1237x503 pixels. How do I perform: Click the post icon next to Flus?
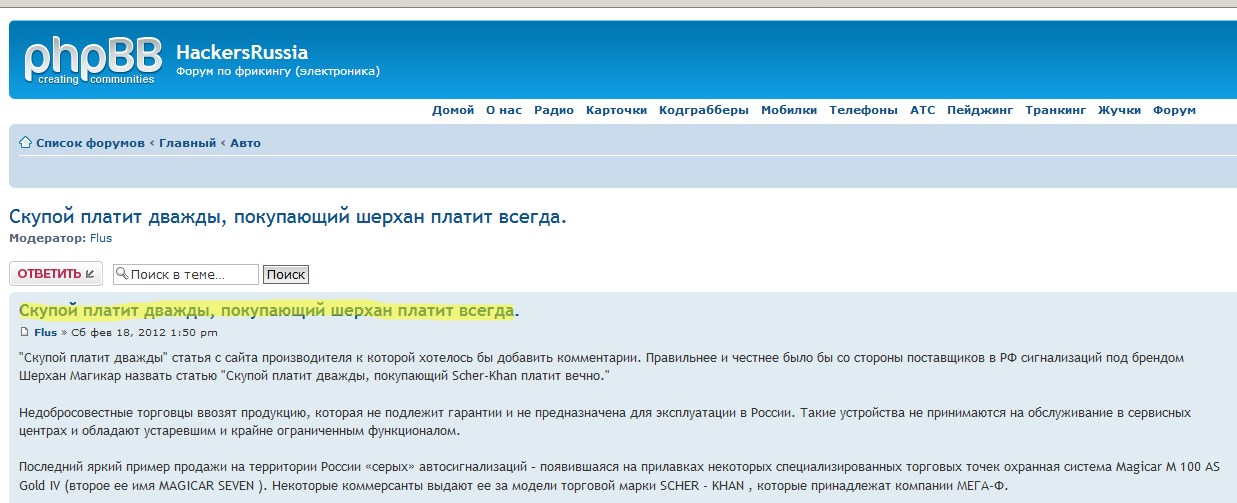(x=25, y=332)
